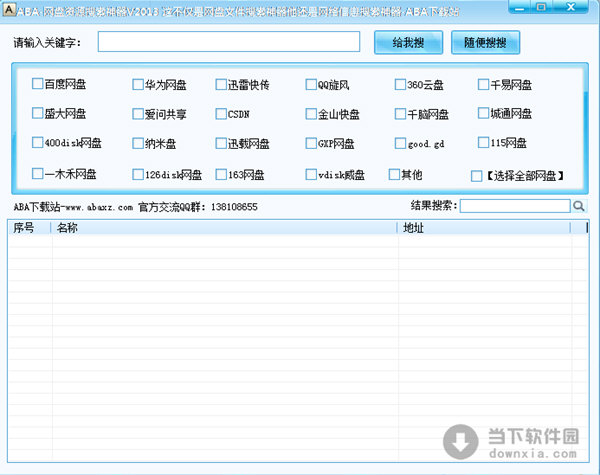Select the 360云盘 checkbox
The width and height of the screenshot is (600, 475).
(400, 84)
